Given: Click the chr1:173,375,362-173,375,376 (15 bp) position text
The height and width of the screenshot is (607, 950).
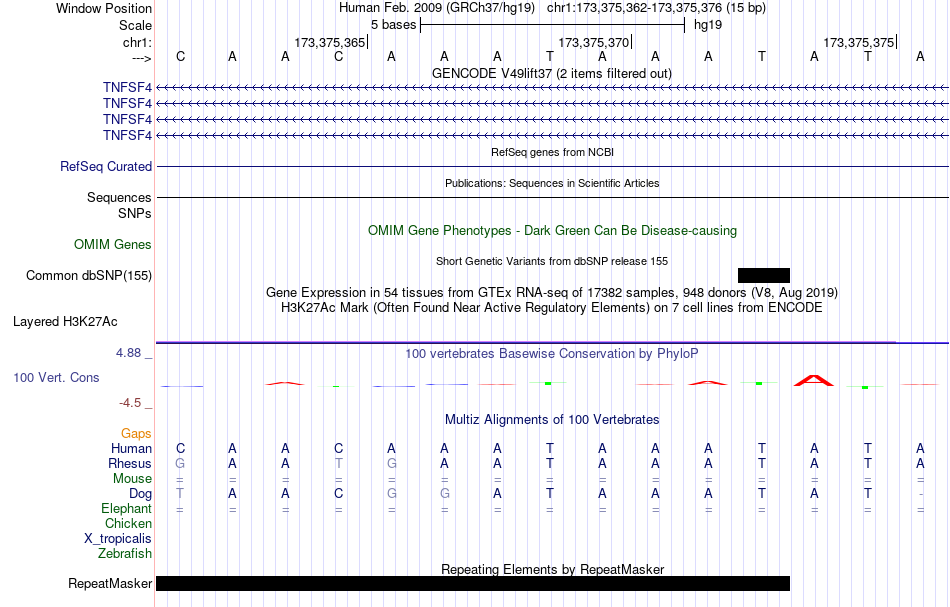Looking at the screenshot, I should click(656, 8).
